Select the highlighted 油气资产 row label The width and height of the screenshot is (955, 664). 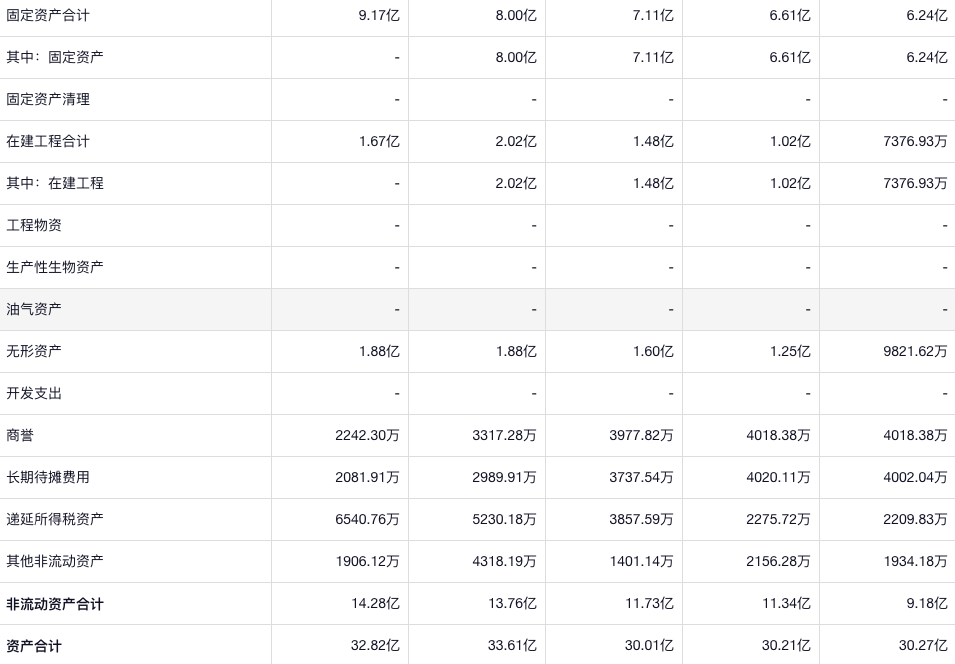click(34, 309)
